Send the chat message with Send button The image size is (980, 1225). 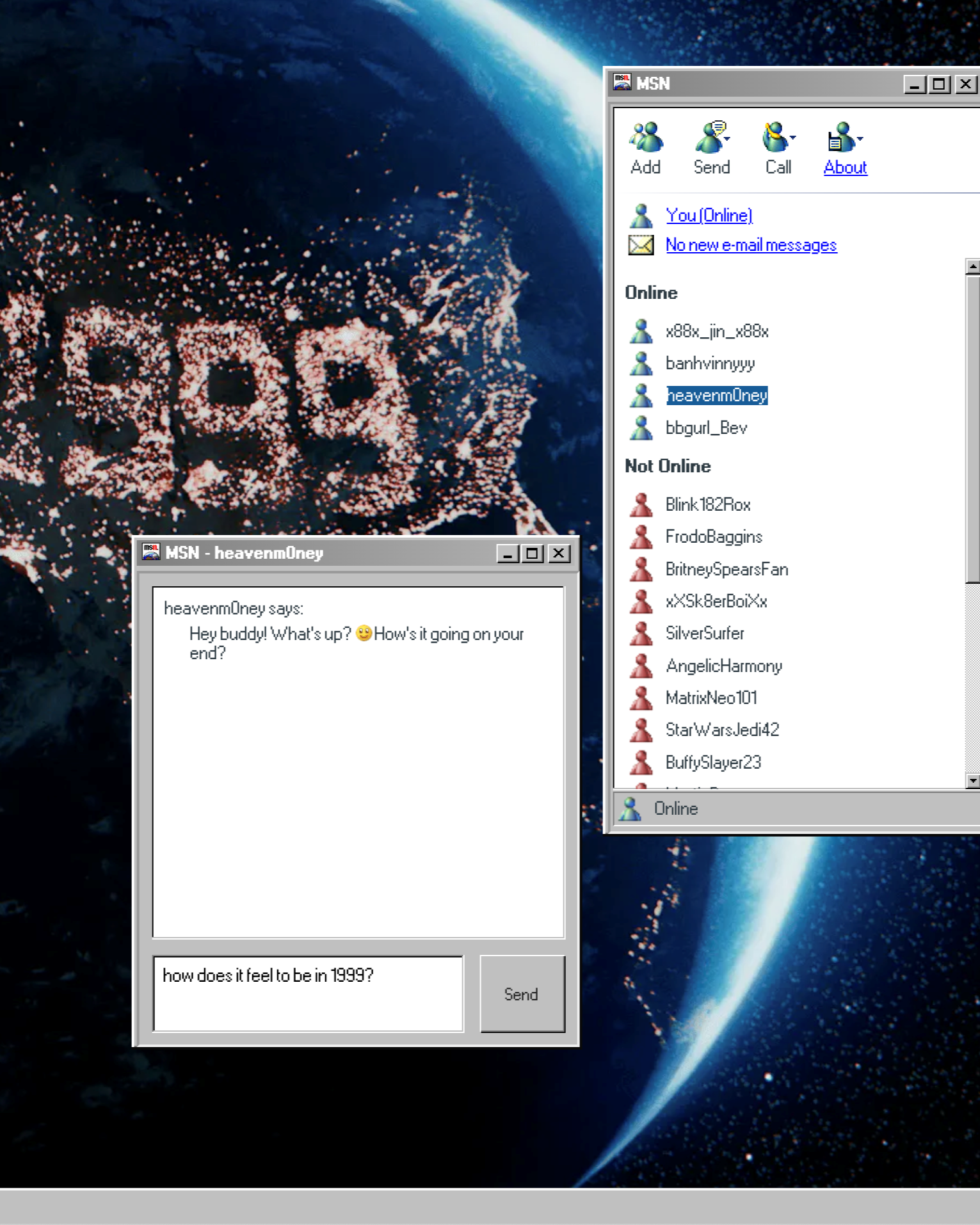point(522,994)
